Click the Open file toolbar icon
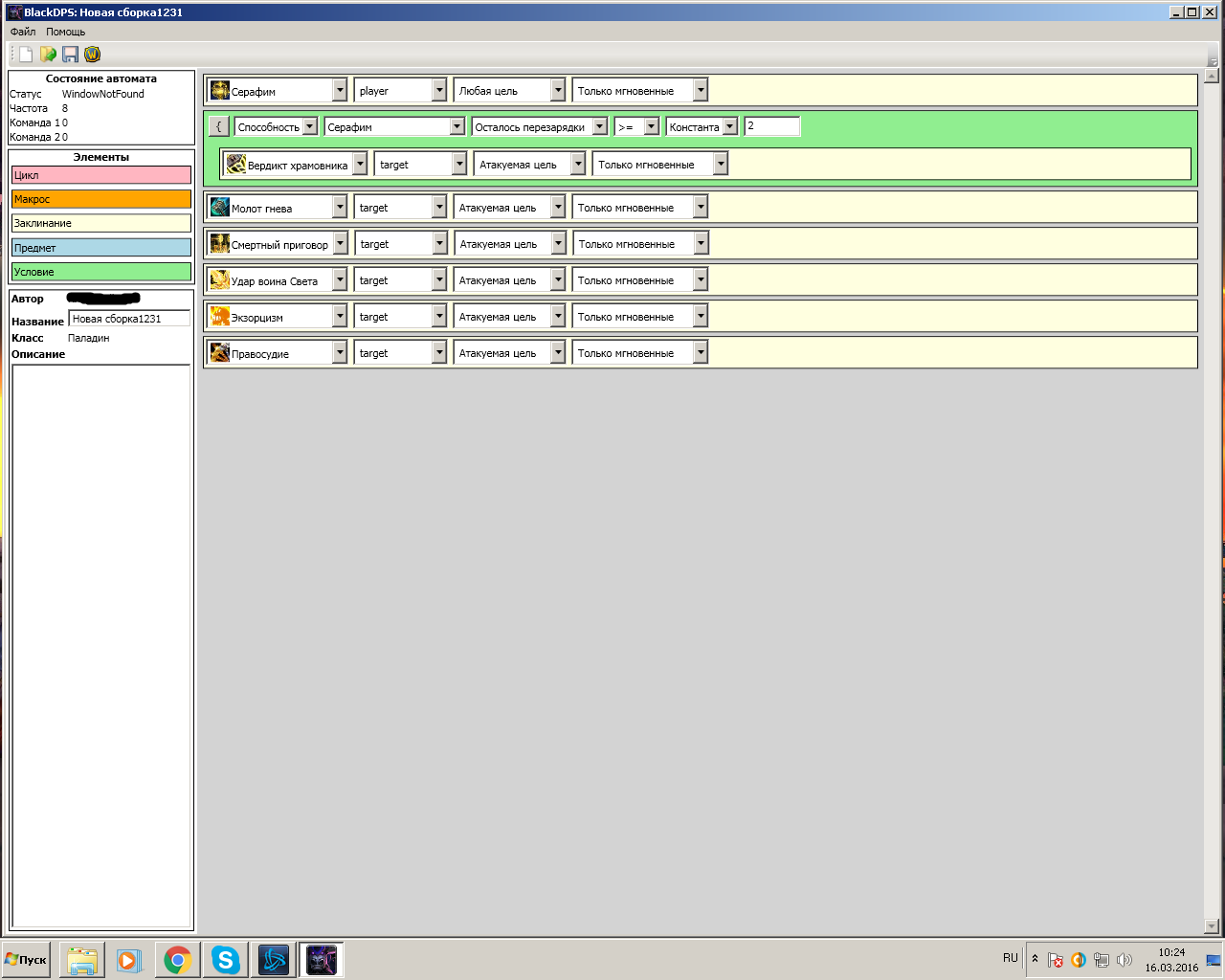This screenshot has height=980, width=1225. 48,55
